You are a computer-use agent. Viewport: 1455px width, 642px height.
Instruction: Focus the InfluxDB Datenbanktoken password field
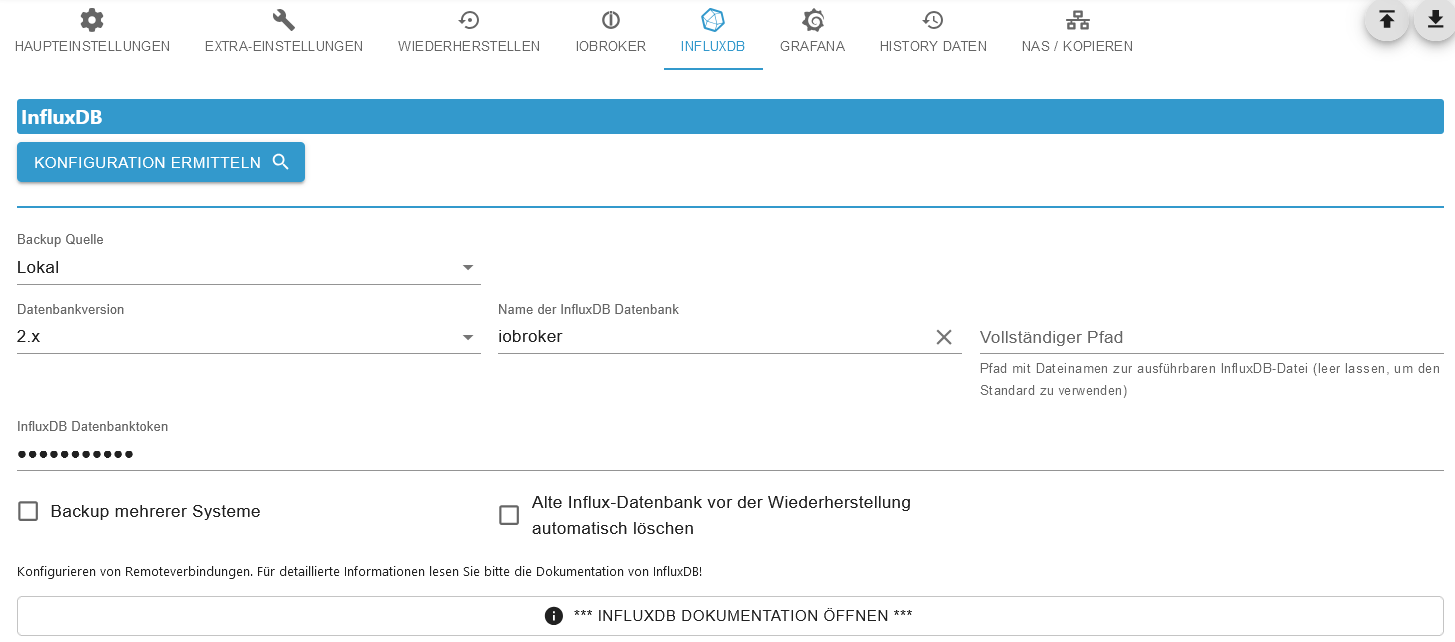click(x=730, y=454)
